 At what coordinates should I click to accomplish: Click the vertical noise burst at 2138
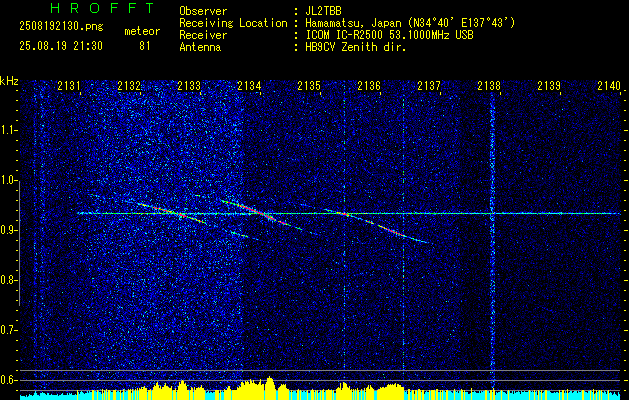pyautogui.click(x=492, y=241)
